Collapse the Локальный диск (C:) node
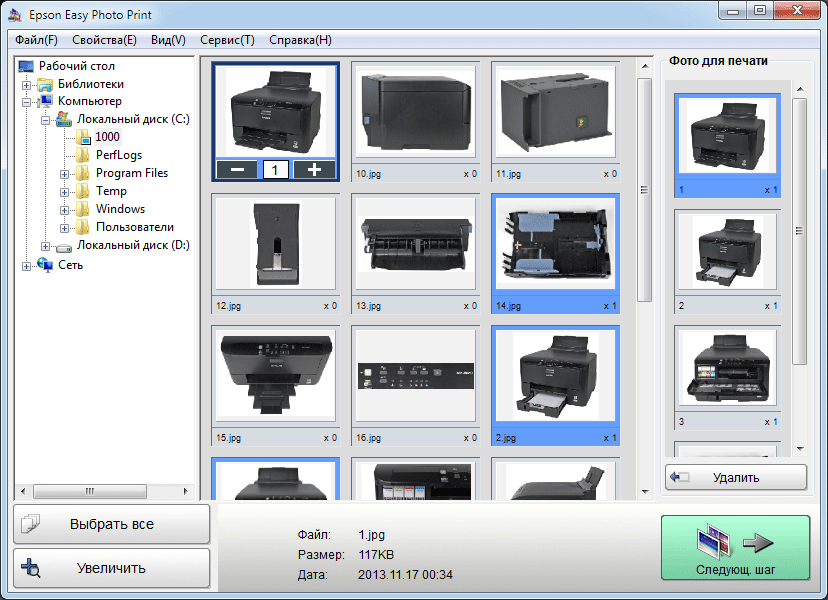This screenshot has width=828, height=600. click(x=45, y=120)
